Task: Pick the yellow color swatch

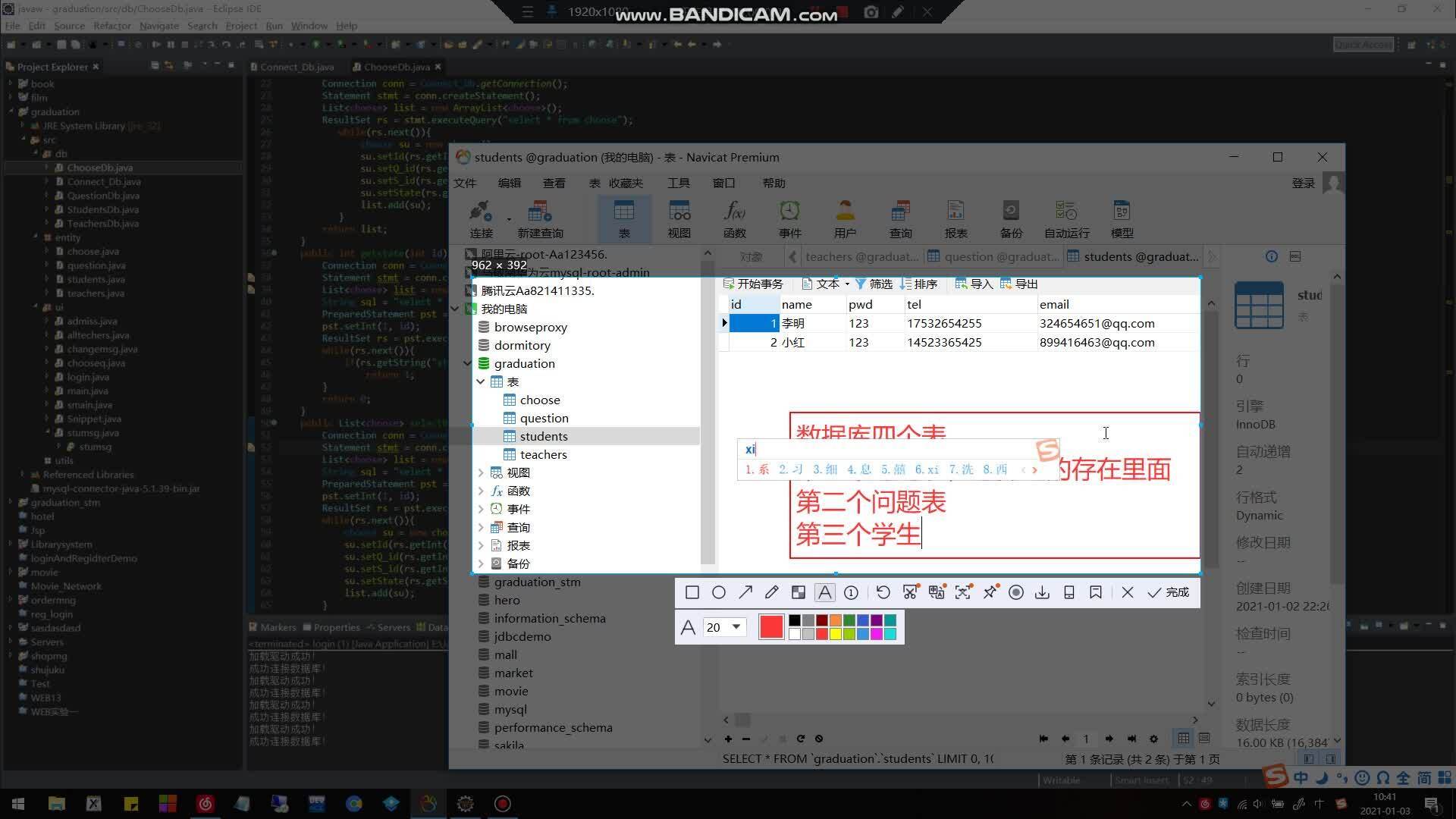Action: 836,634
